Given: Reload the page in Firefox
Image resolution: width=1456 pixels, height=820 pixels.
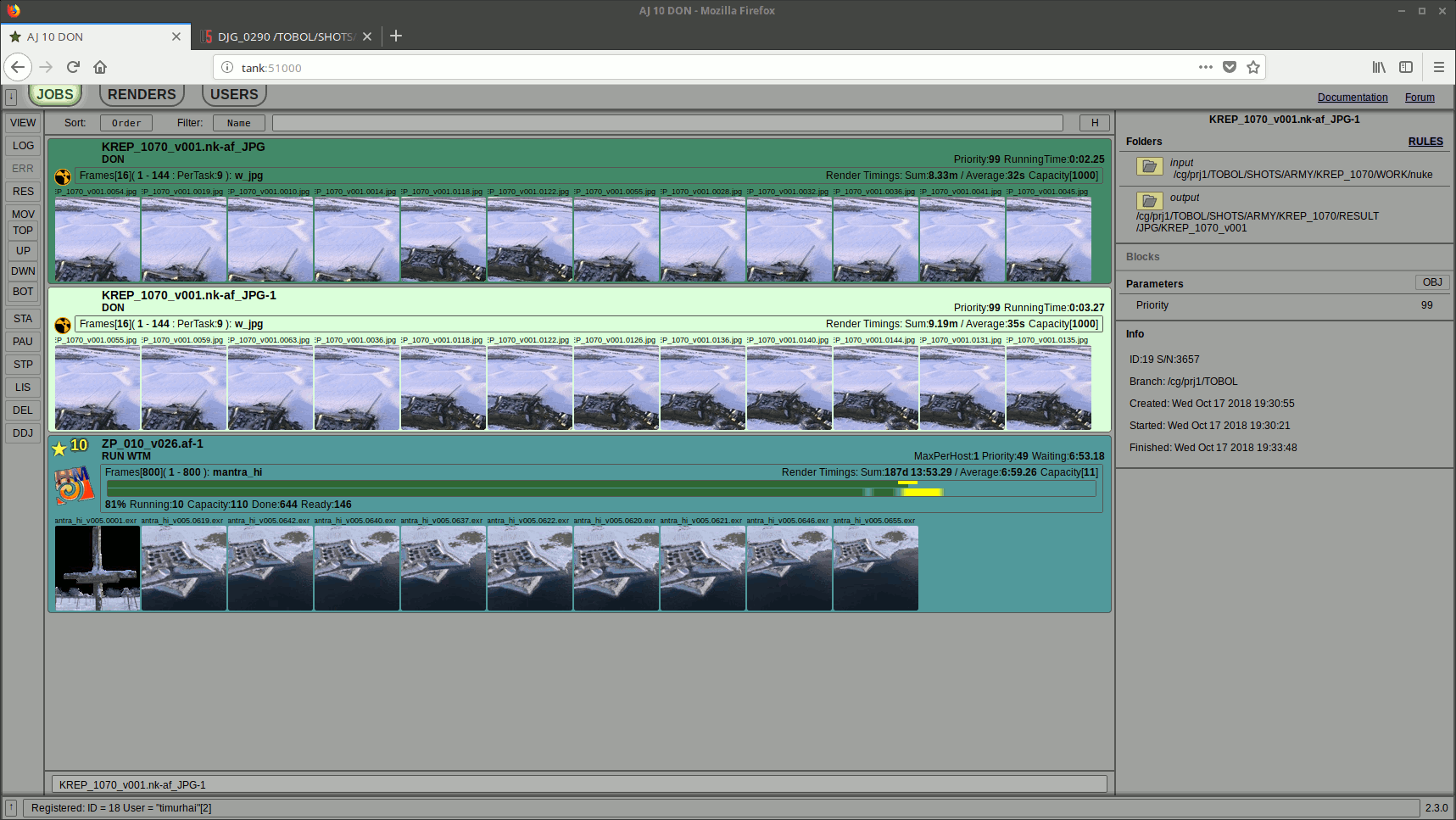Looking at the screenshot, I should (73, 67).
